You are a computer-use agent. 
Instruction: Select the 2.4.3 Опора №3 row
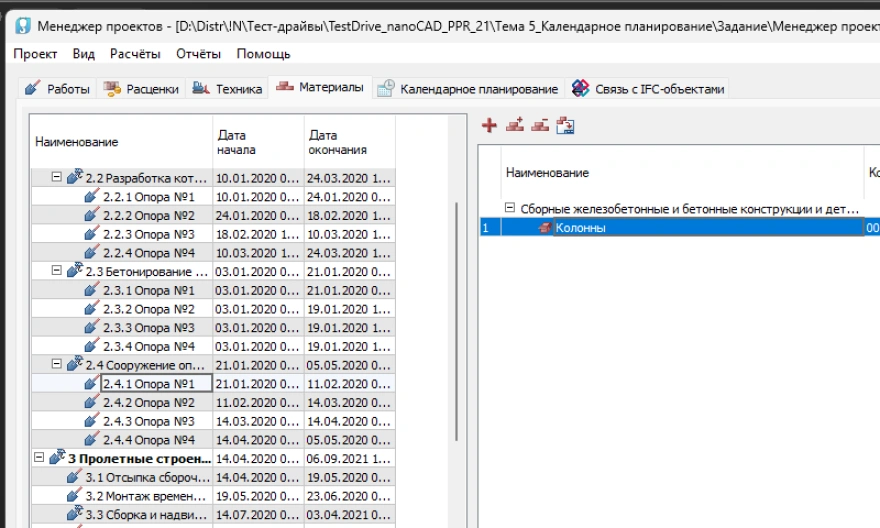(149, 421)
